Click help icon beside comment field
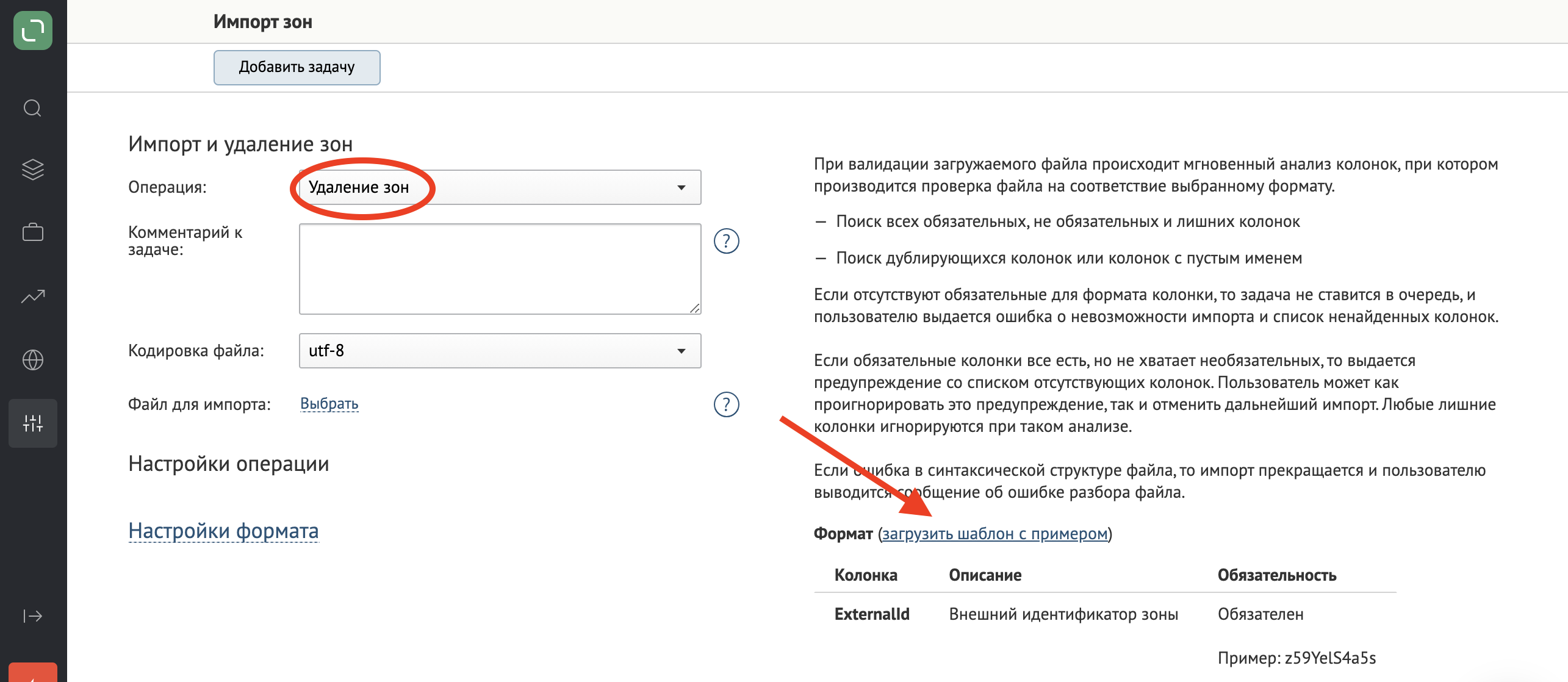The image size is (1568, 682). 726,241
